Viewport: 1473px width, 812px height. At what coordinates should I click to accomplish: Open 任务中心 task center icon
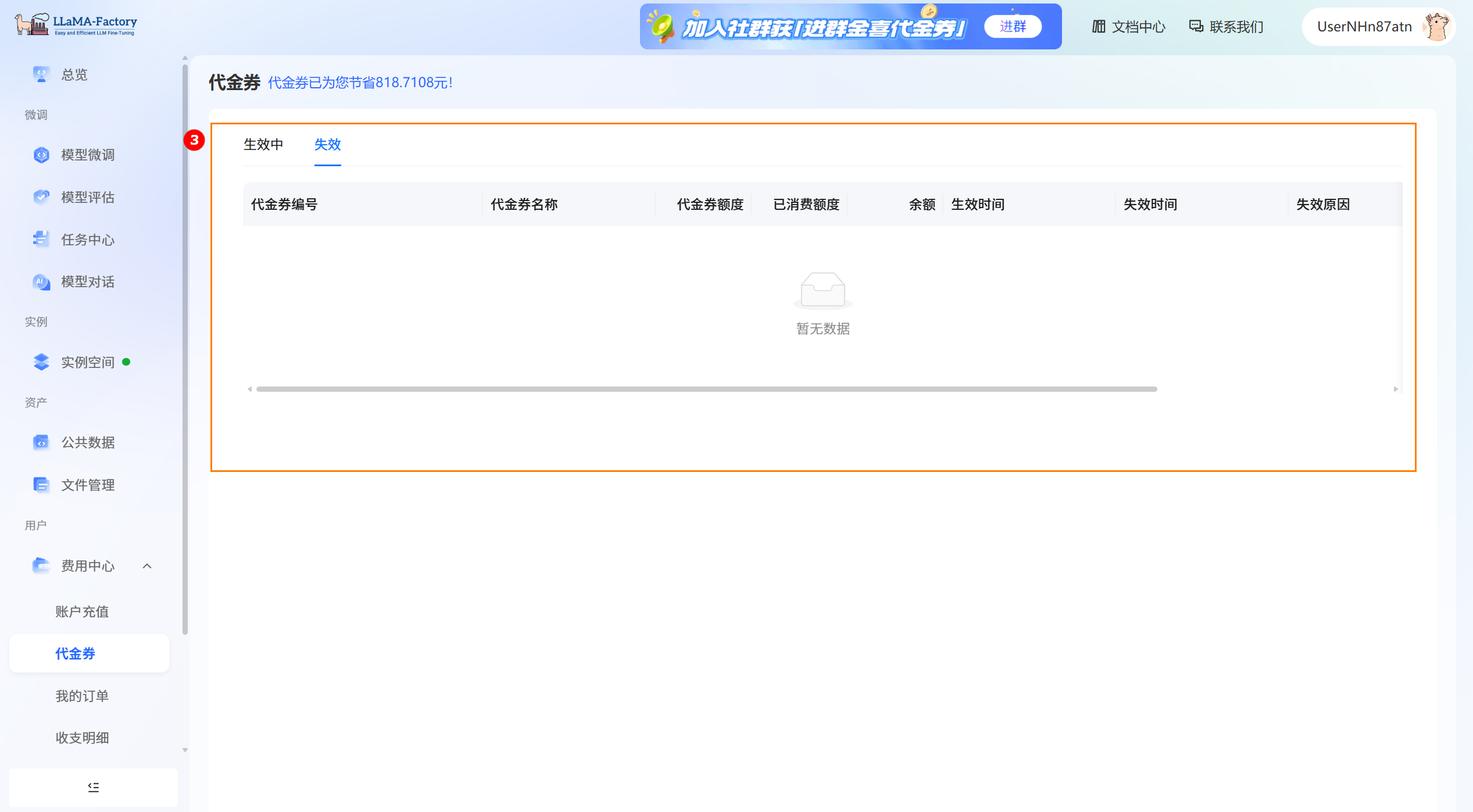pos(41,239)
